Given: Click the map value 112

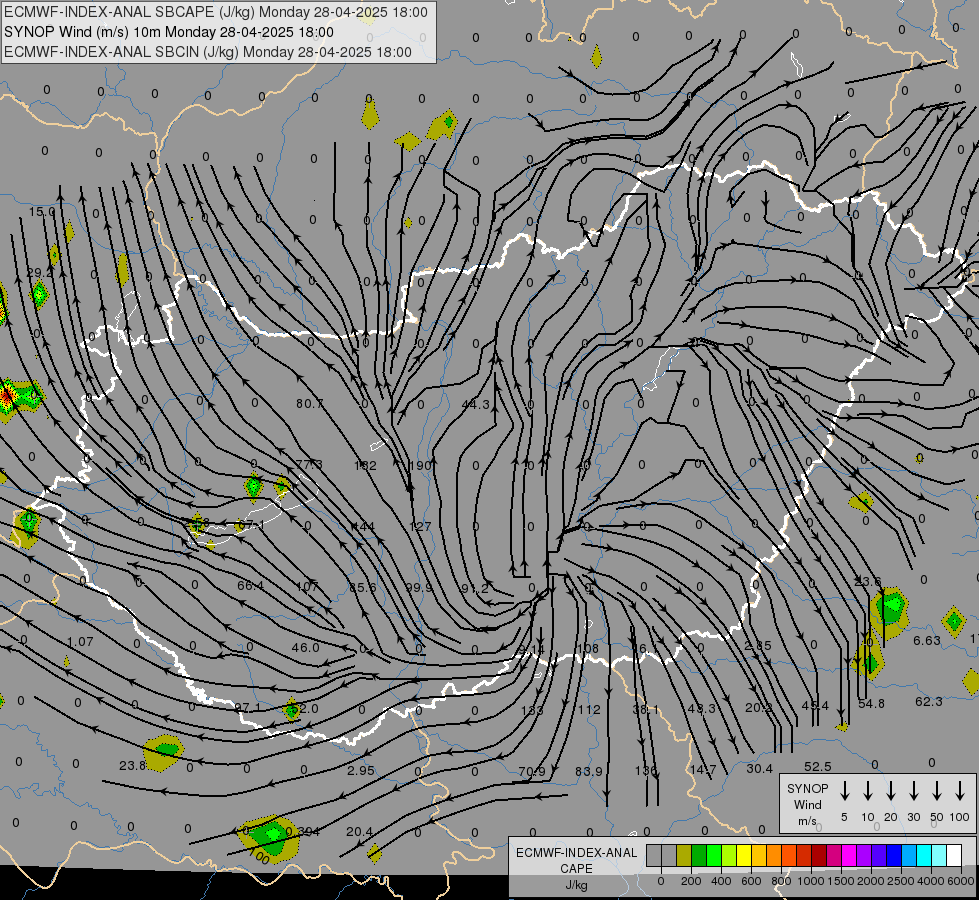Looking at the screenshot, I should (589, 710).
